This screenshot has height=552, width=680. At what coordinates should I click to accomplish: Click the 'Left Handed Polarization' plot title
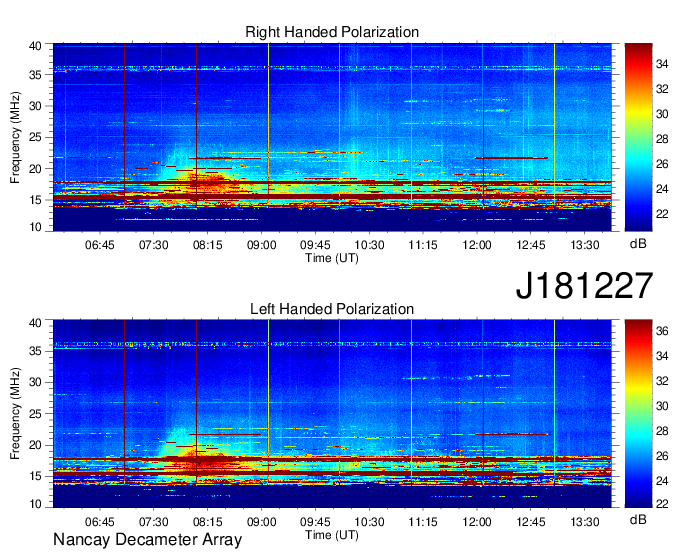[x=332, y=309]
